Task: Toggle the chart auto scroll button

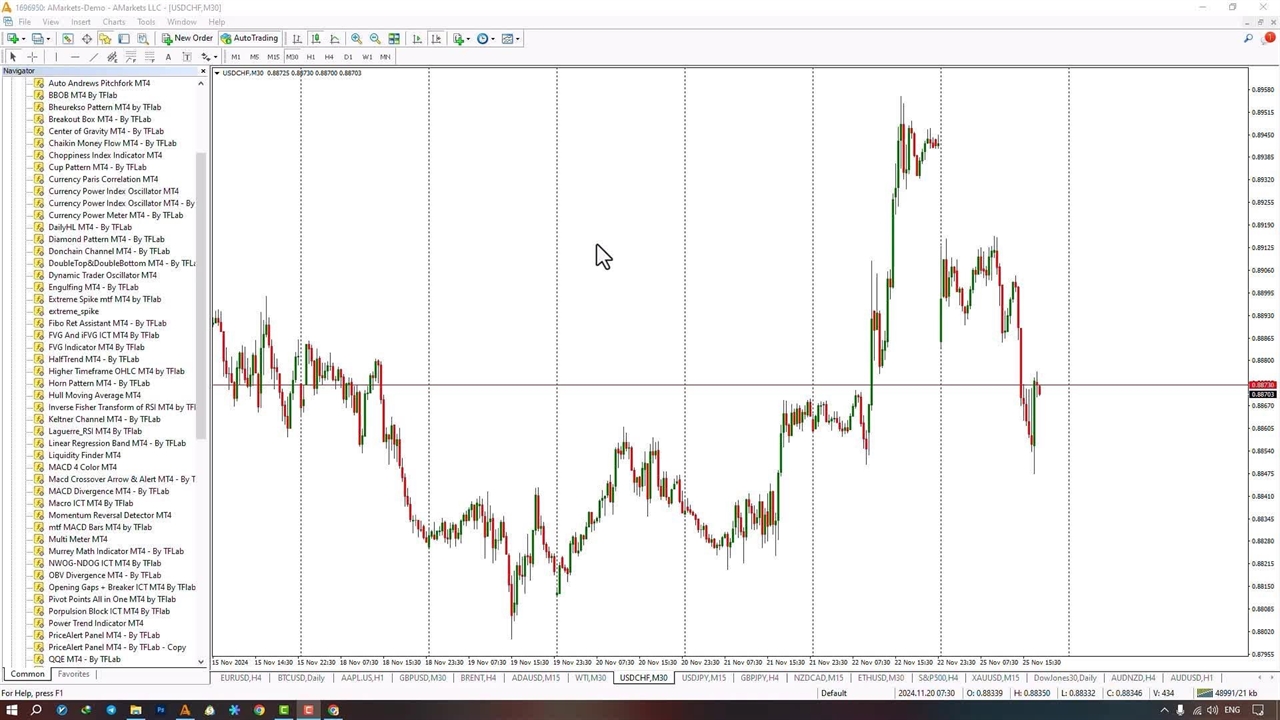Action: click(x=417, y=39)
